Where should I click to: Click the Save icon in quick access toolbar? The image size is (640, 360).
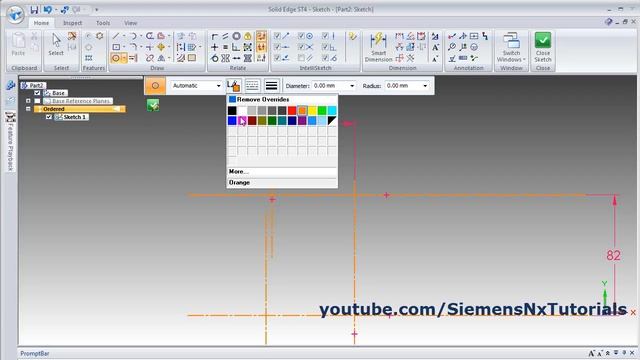(34, 9)
